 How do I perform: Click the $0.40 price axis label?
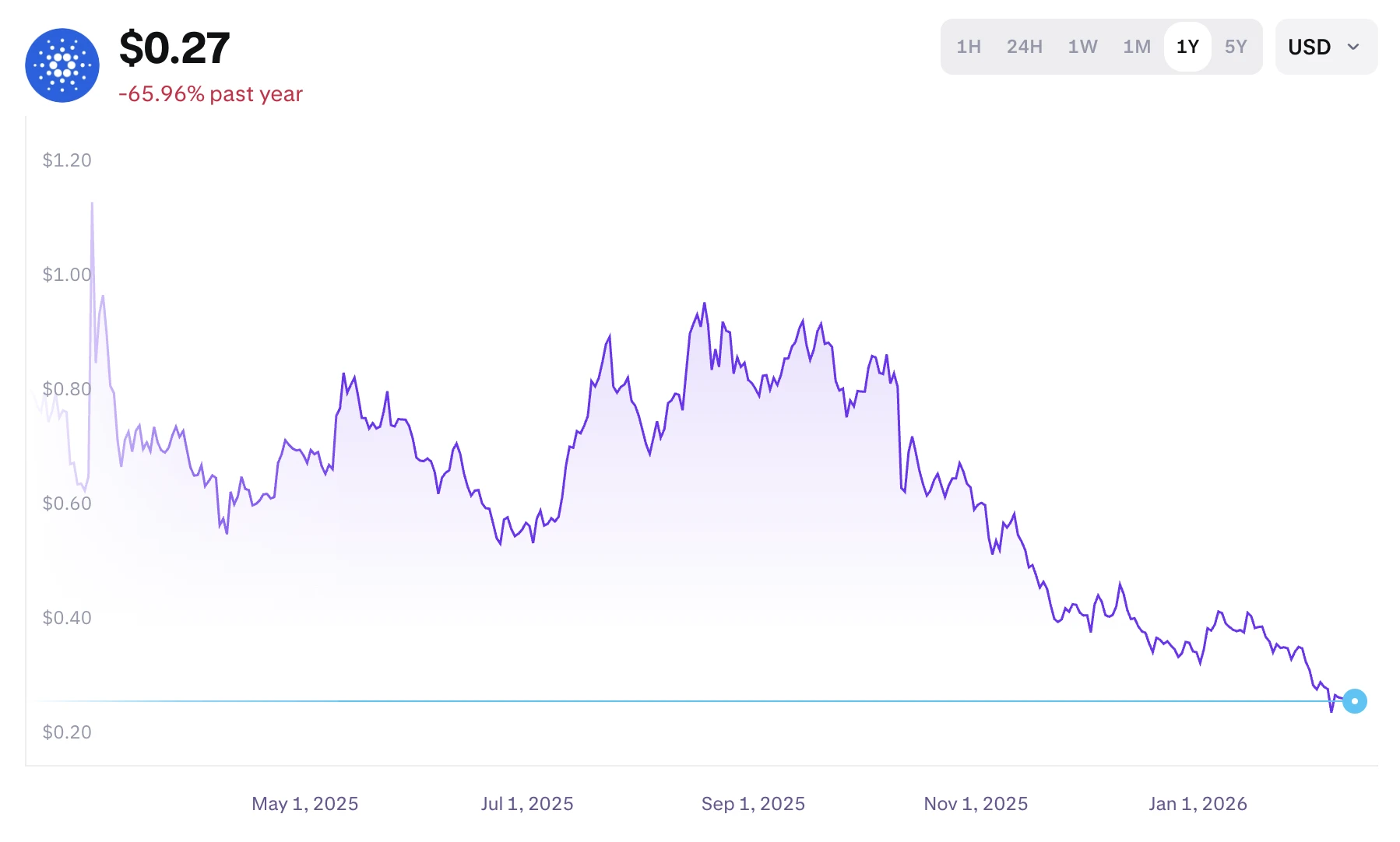click(67, 618)
